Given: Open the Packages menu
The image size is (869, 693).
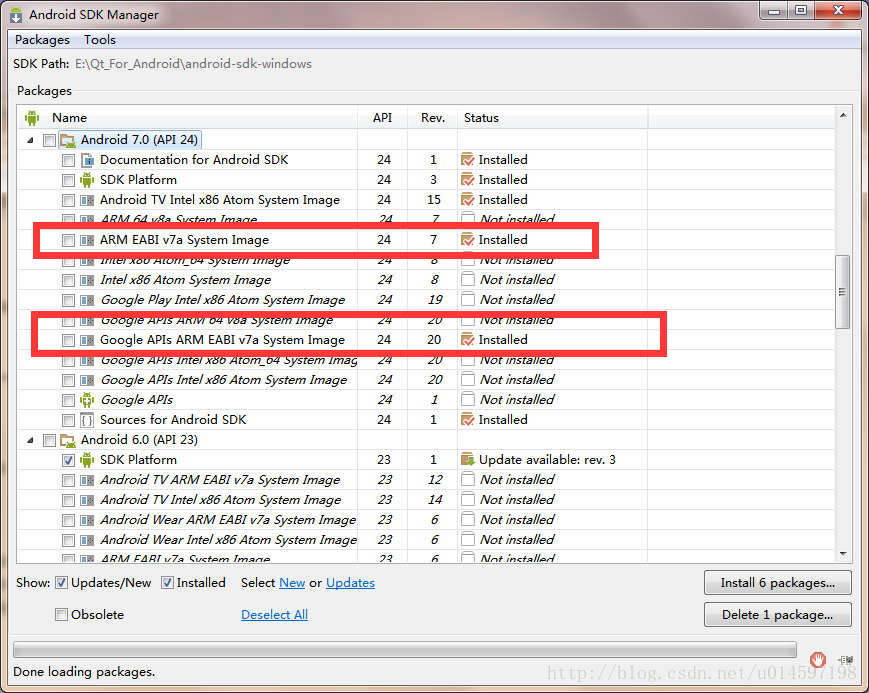Looking at the screenshot, I should [41, 39].
